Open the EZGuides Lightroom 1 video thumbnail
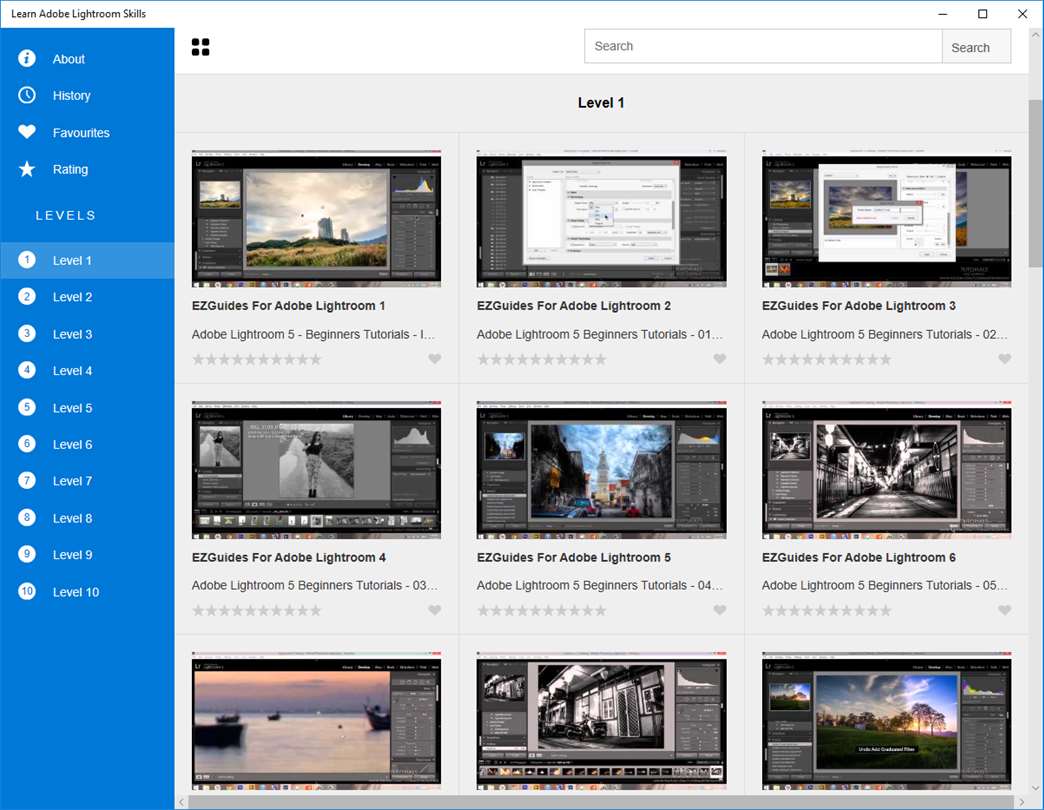 tap(316, 218)
